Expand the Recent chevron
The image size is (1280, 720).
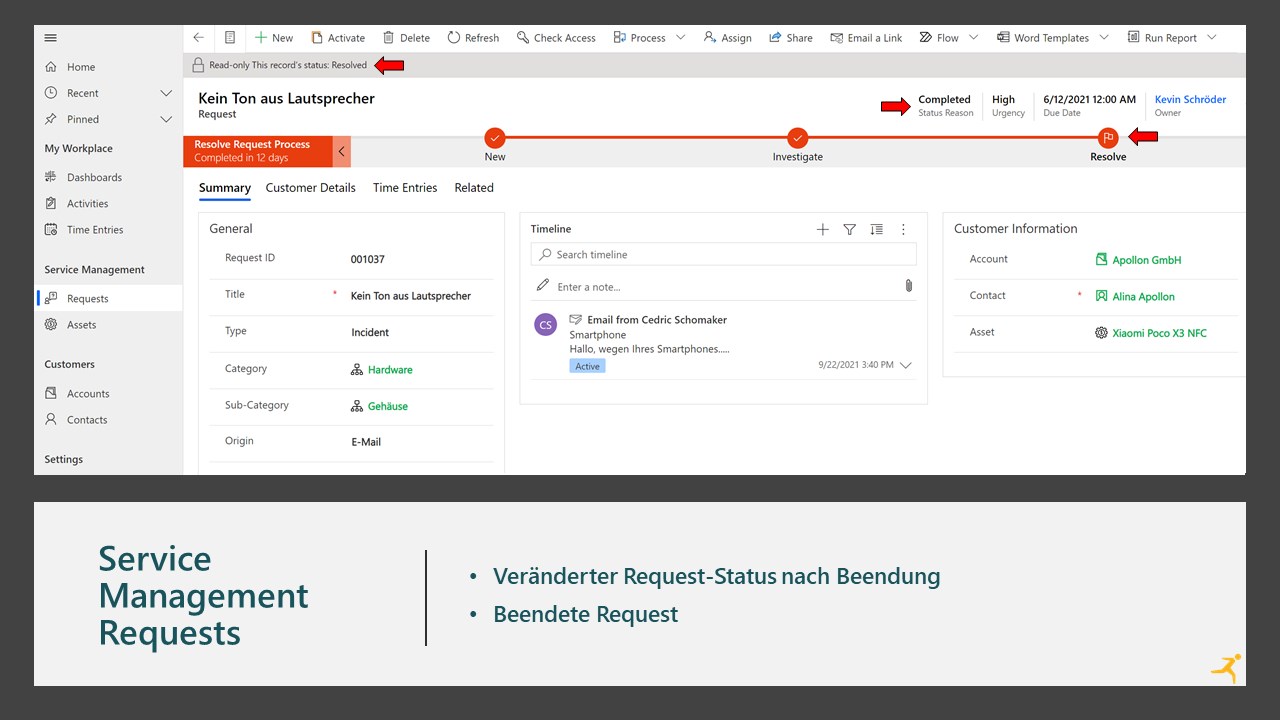tap(166, 93)
